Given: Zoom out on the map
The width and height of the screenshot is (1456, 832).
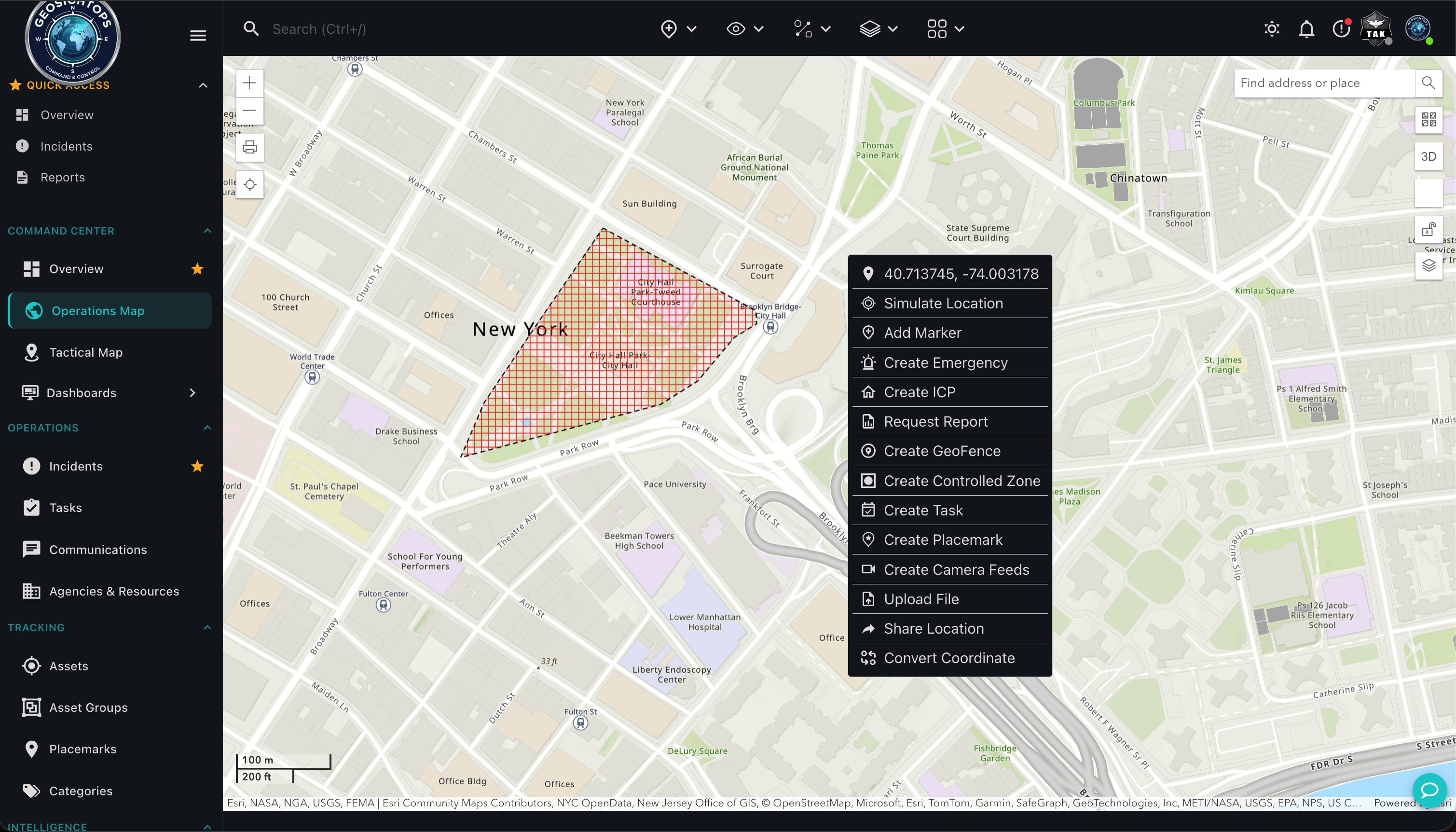Looking at the screenshot, I should 249,111.
